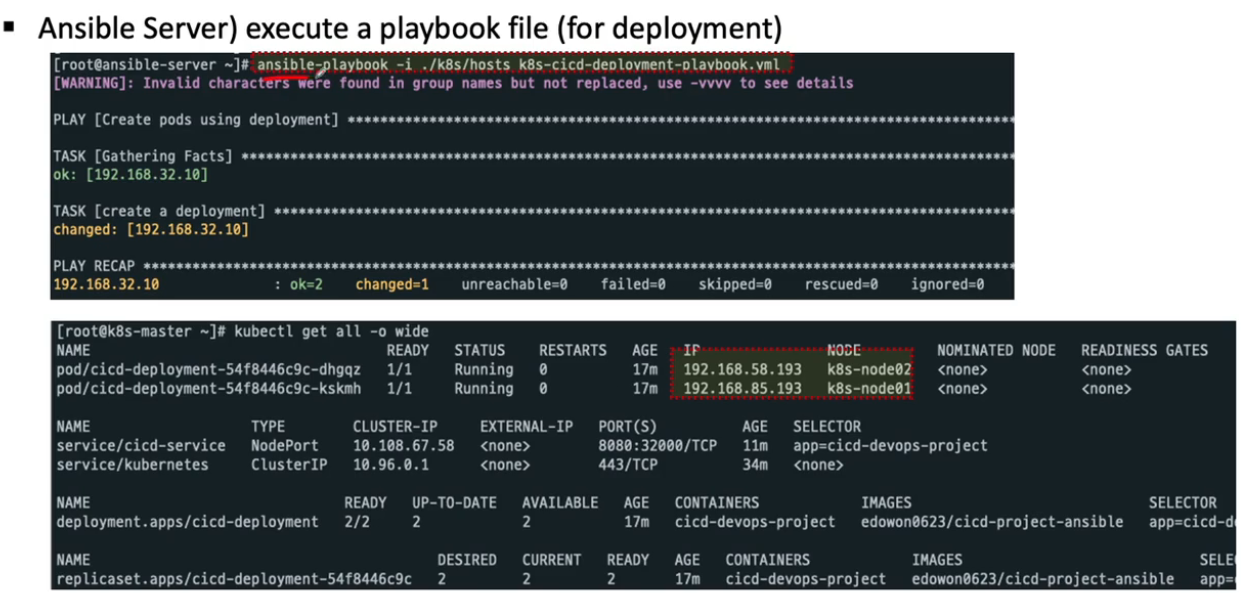
Task: Click 'unreachable=0' in the recap
Action: pyautogui.click(x=514, y=285)
